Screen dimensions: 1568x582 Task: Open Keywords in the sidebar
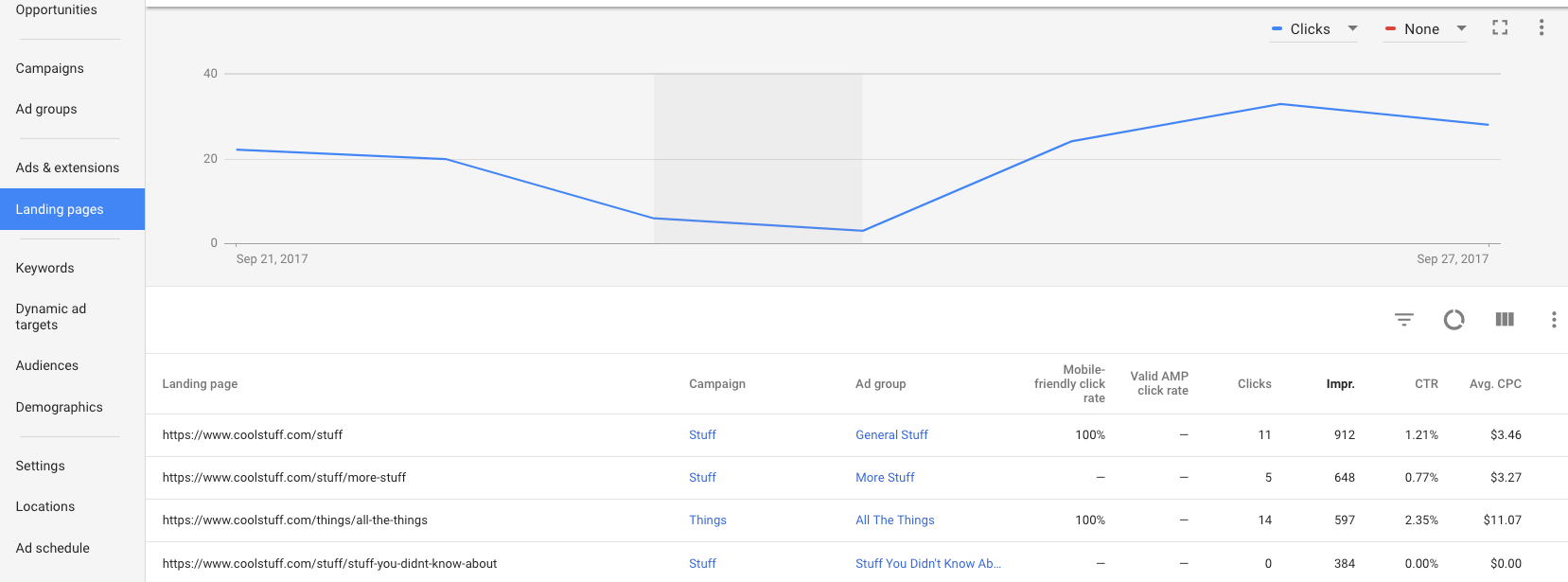point(44,268)
